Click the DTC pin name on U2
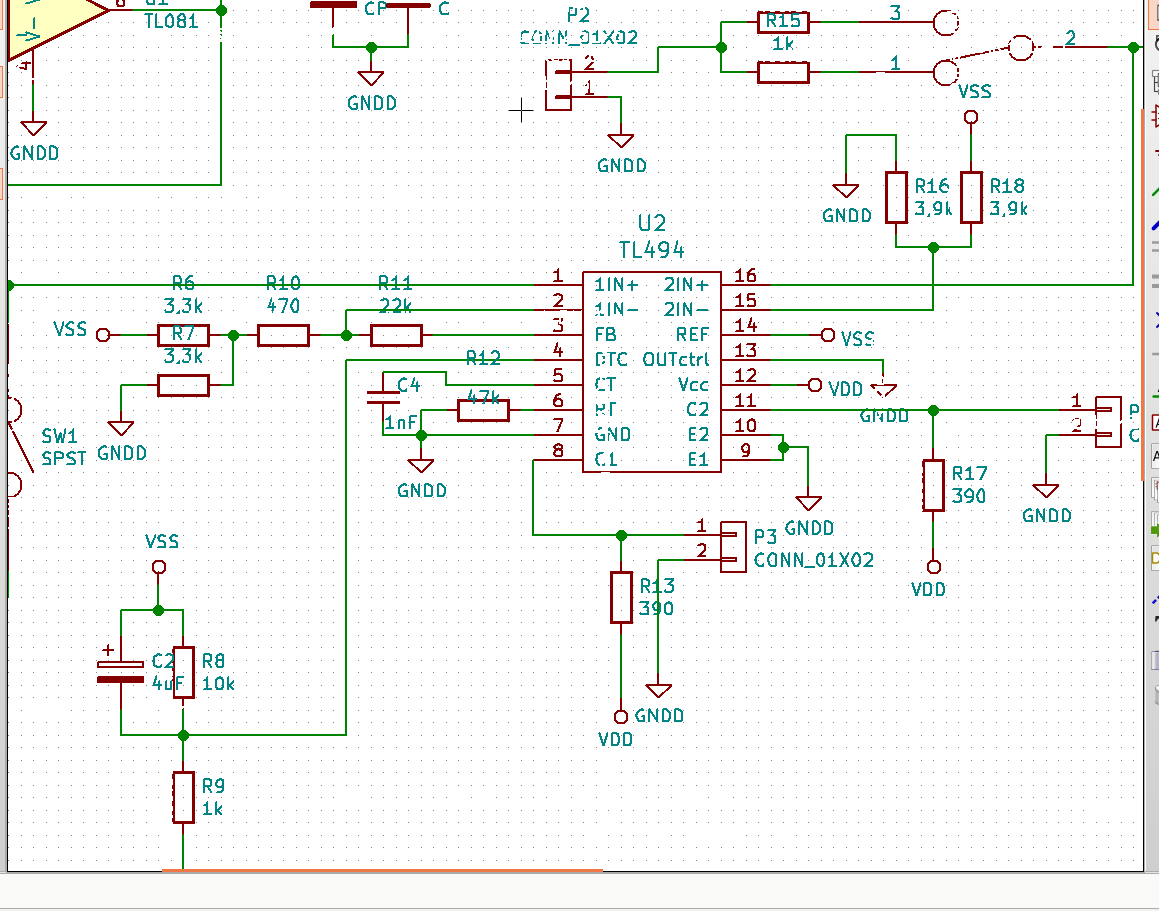Image resolution: width=1159 pixels, height=911 pixels. click(611, 359)
